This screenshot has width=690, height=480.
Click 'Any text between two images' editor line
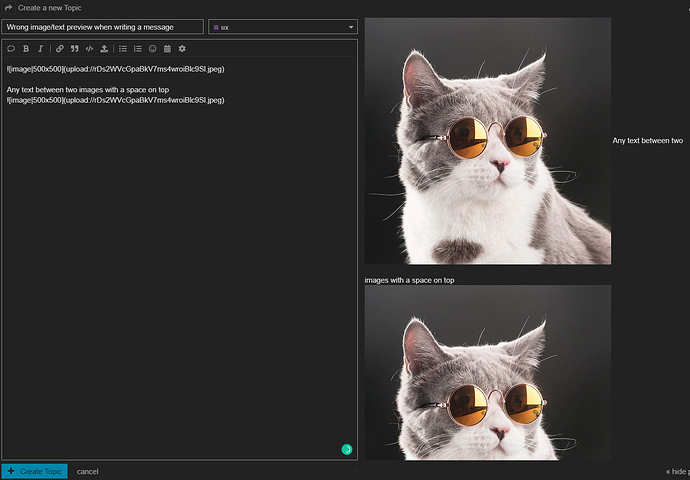pos(88,90)
